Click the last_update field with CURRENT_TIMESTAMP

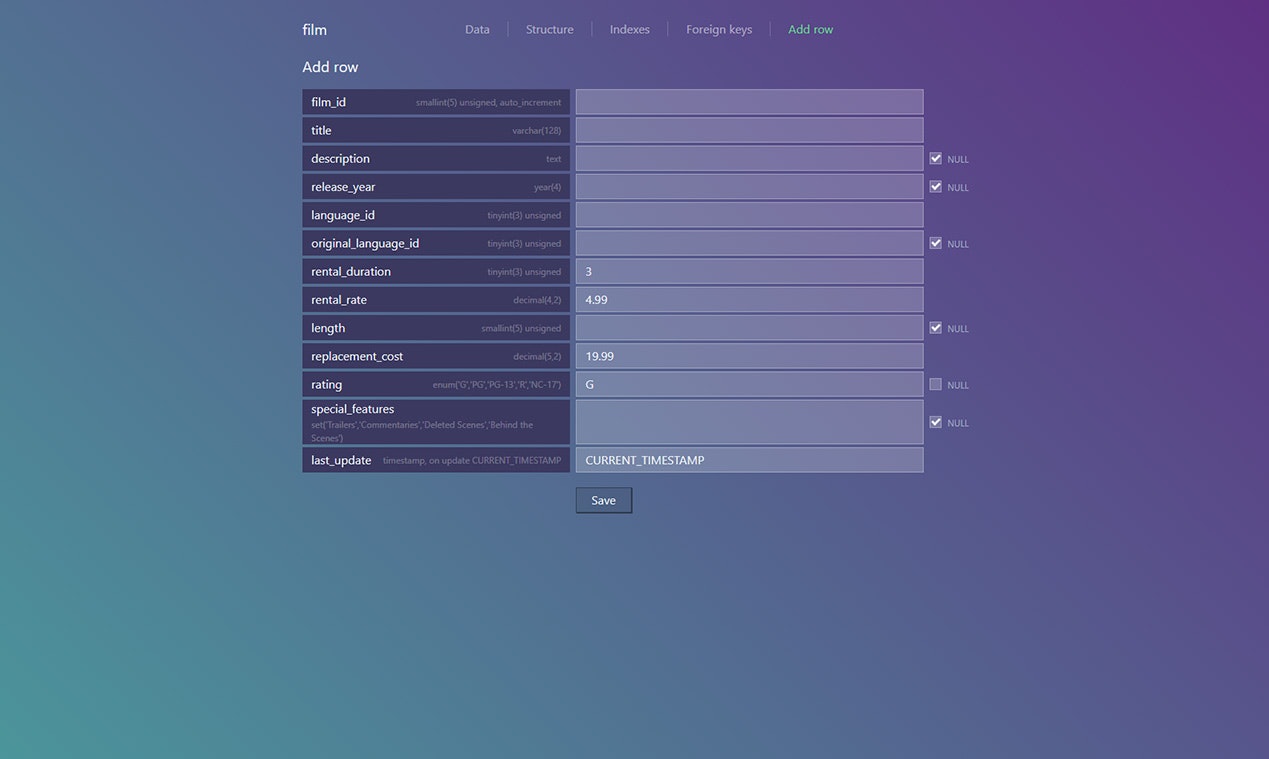tap(749, 460)
